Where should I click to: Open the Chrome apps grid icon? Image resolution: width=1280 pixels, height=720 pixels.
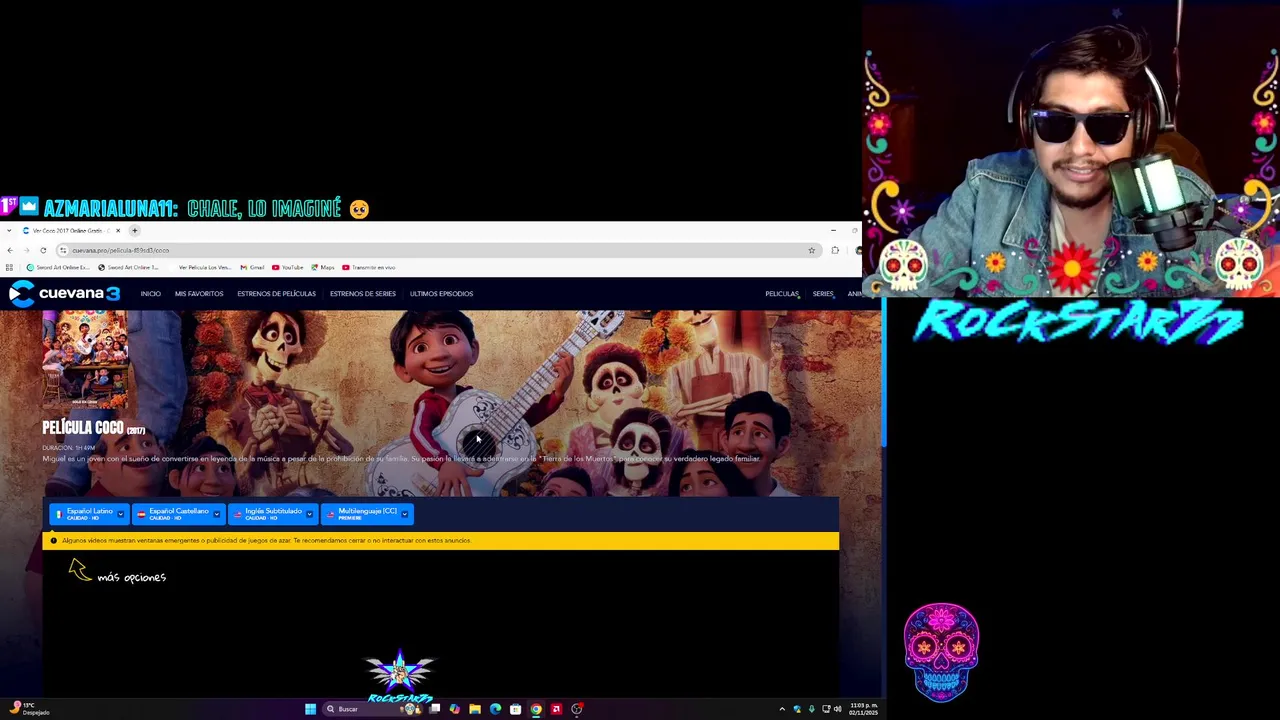[9, 267]
